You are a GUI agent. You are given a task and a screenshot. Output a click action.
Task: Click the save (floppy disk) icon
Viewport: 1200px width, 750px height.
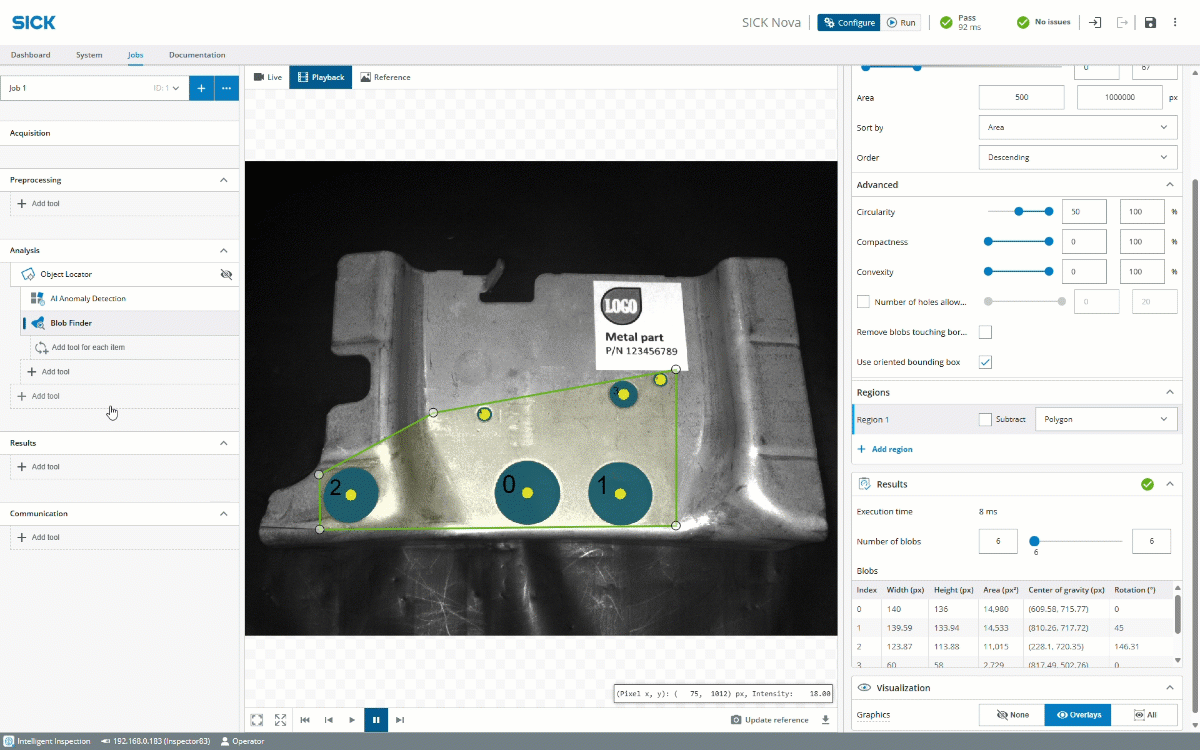1150,23
